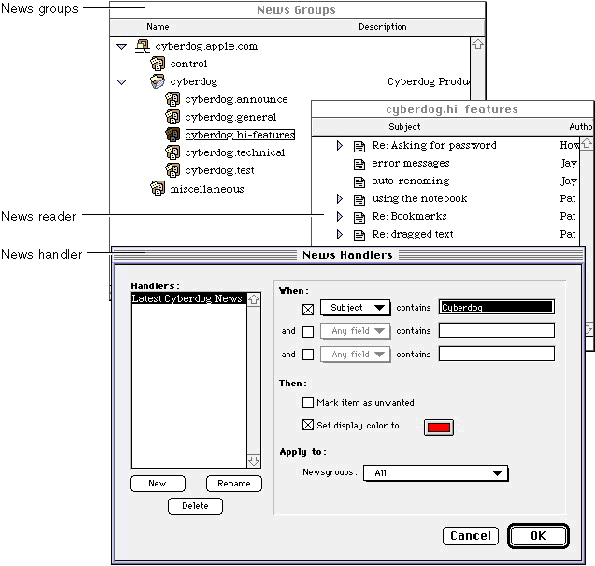Open the Subject field dropdown

click(355, 308)
